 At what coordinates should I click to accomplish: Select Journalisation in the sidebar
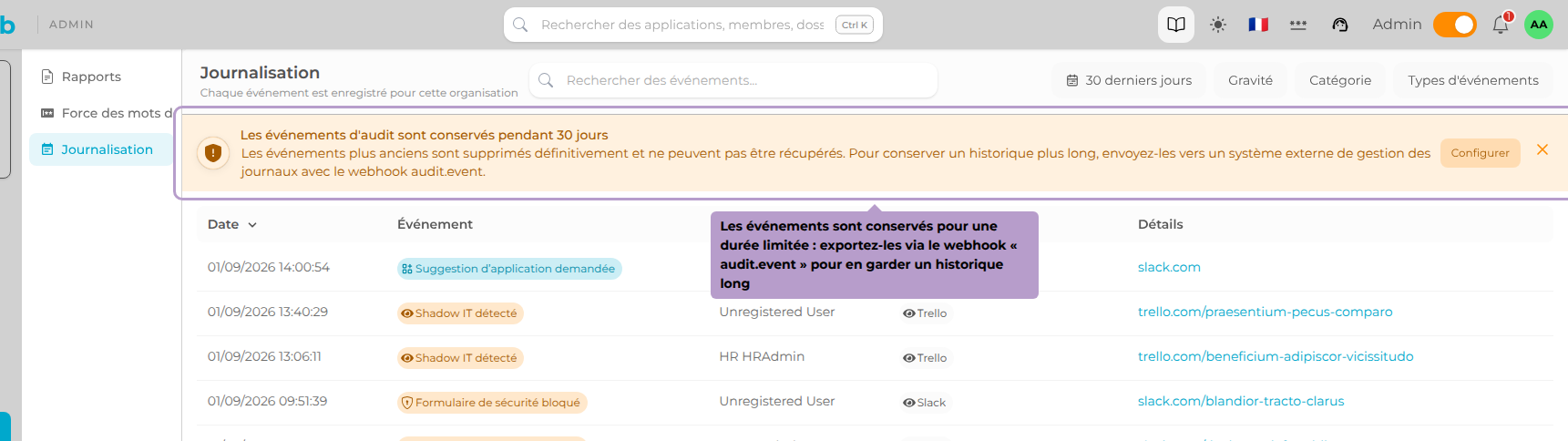(101, 149)
